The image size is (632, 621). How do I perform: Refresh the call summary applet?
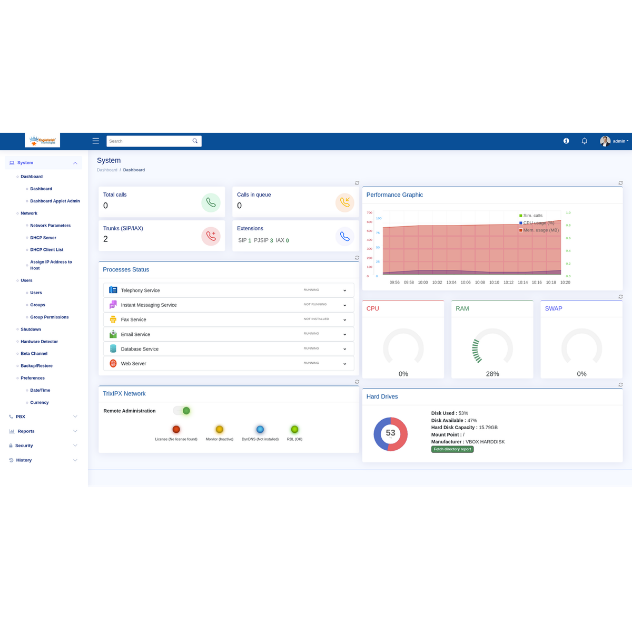[x=357, y=183]
